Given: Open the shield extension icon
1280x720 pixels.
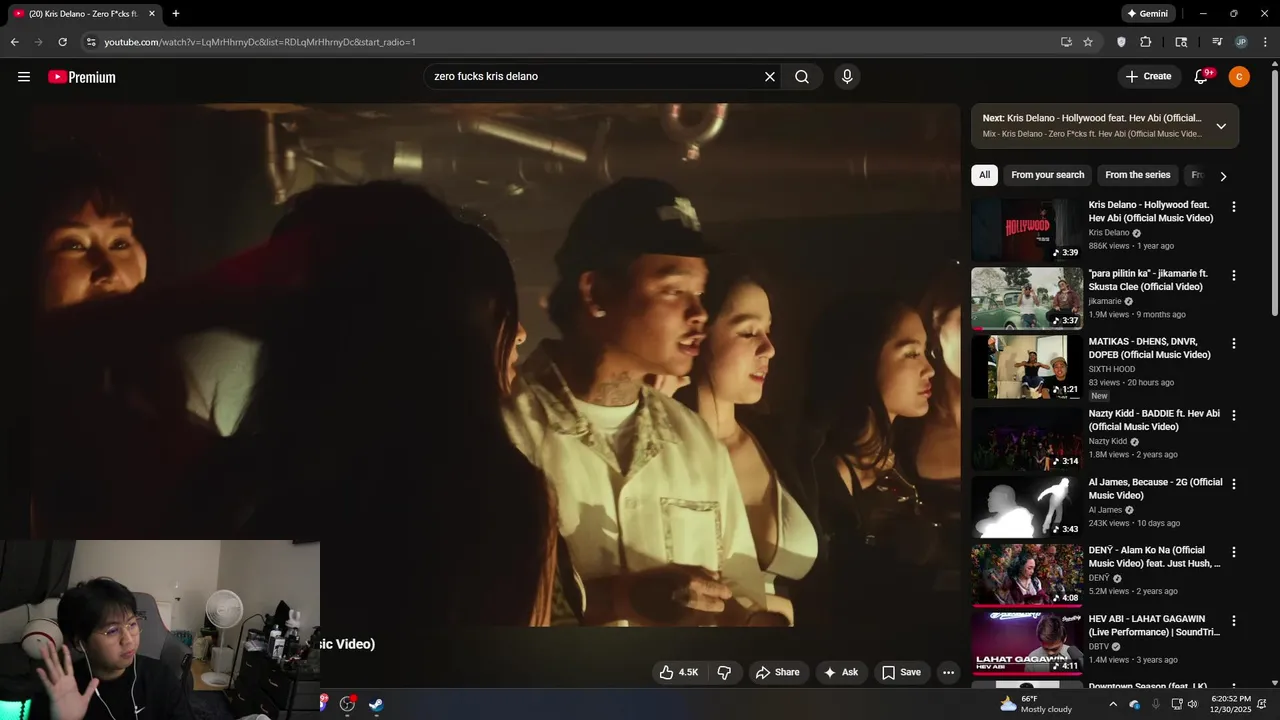Looking at the screenshot, I should (x=1121, y=42).
